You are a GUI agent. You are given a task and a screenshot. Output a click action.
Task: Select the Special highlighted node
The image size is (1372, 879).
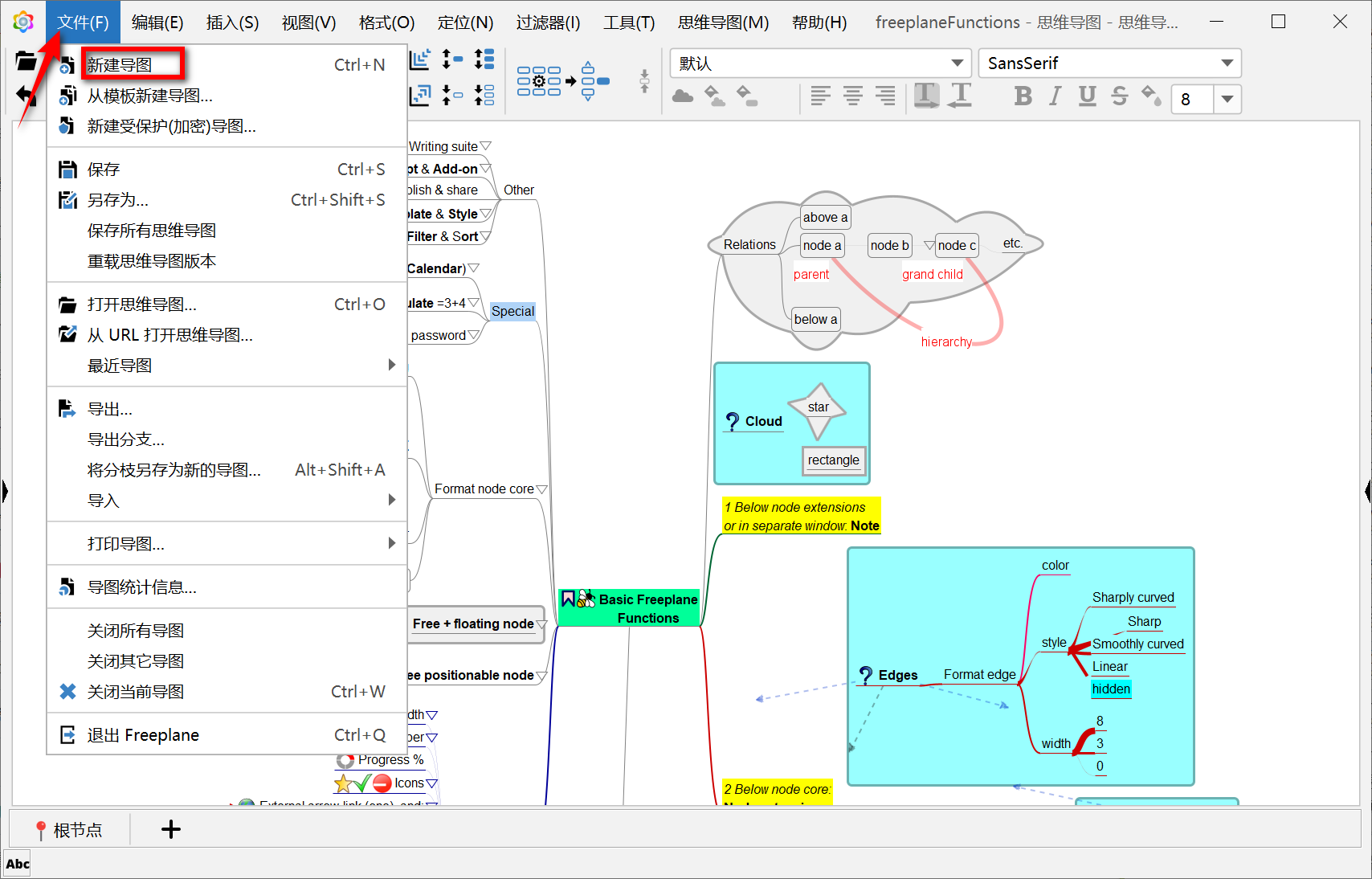(512, 311)
